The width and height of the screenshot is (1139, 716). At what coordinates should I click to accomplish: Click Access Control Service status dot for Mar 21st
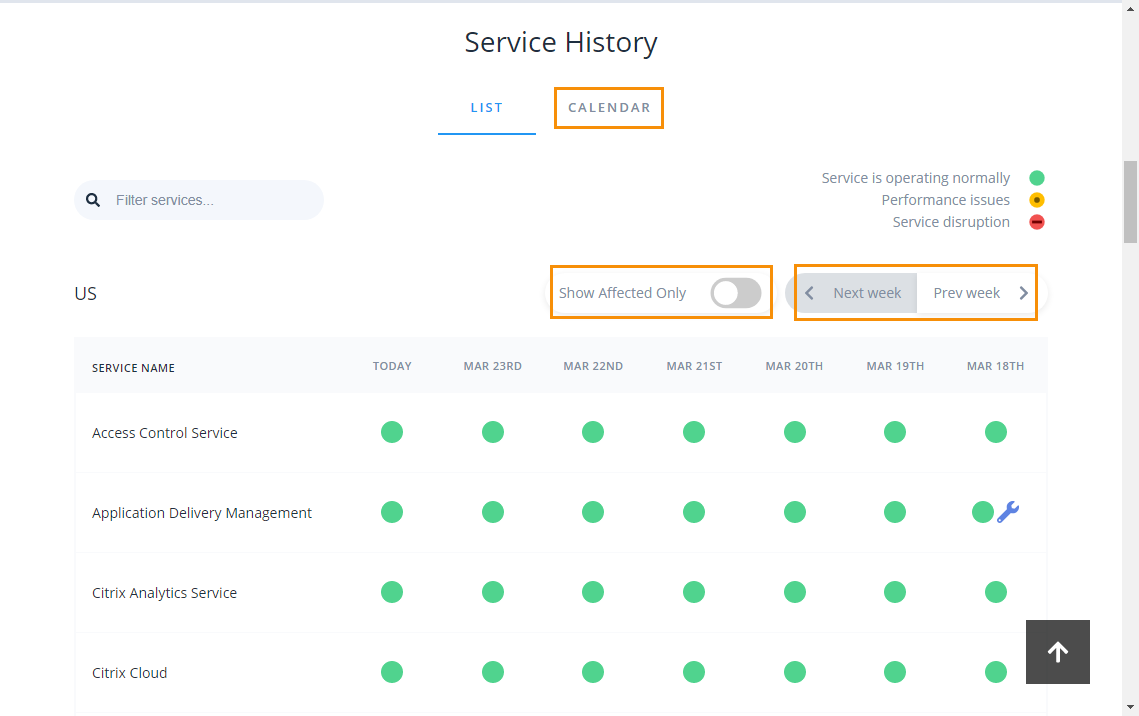694,432
